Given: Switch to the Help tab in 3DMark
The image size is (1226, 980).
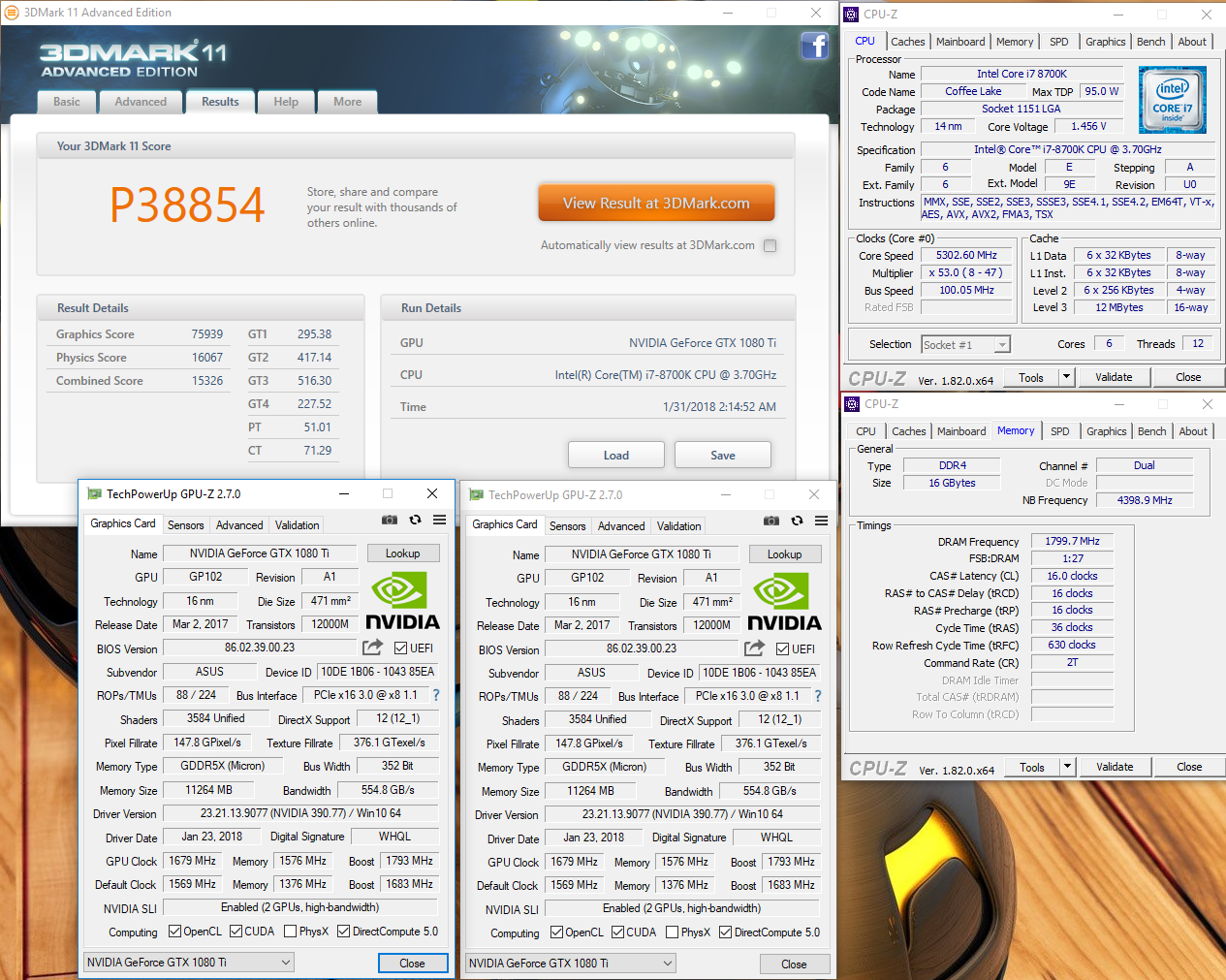Looking at the screenshot, I should 286,102.
